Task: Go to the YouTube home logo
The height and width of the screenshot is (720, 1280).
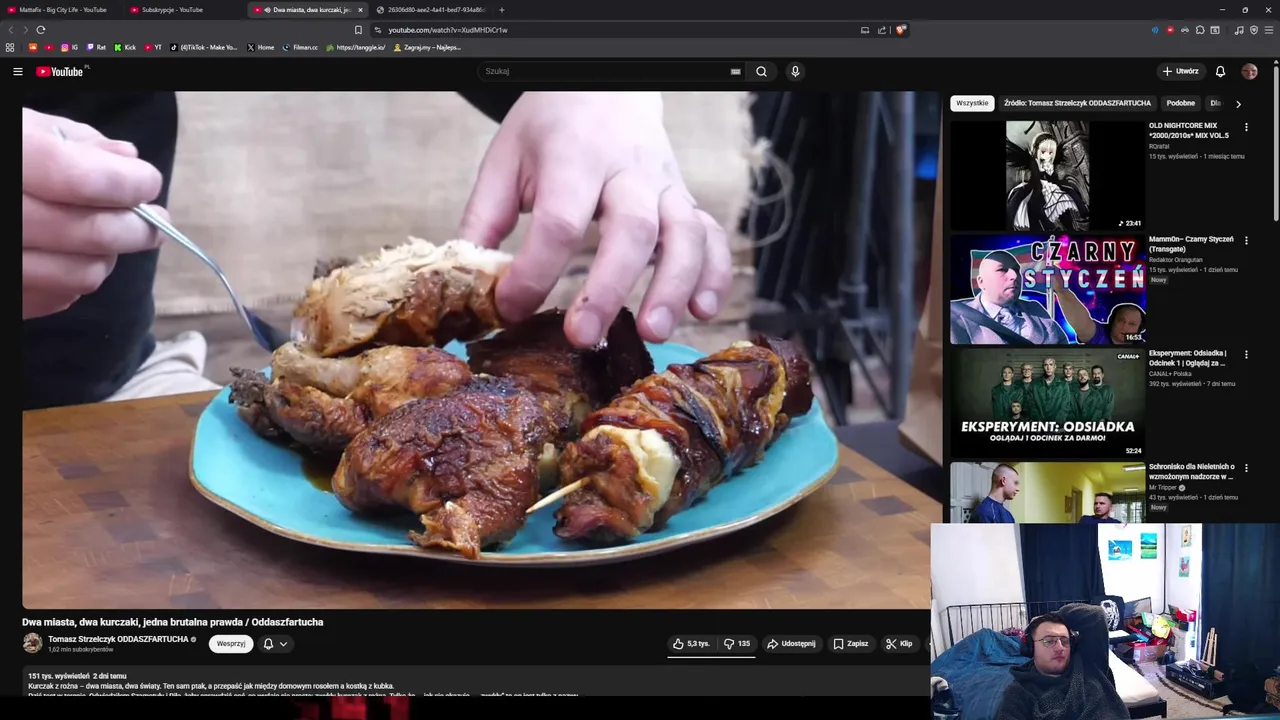Action: (x=60, y=71)
